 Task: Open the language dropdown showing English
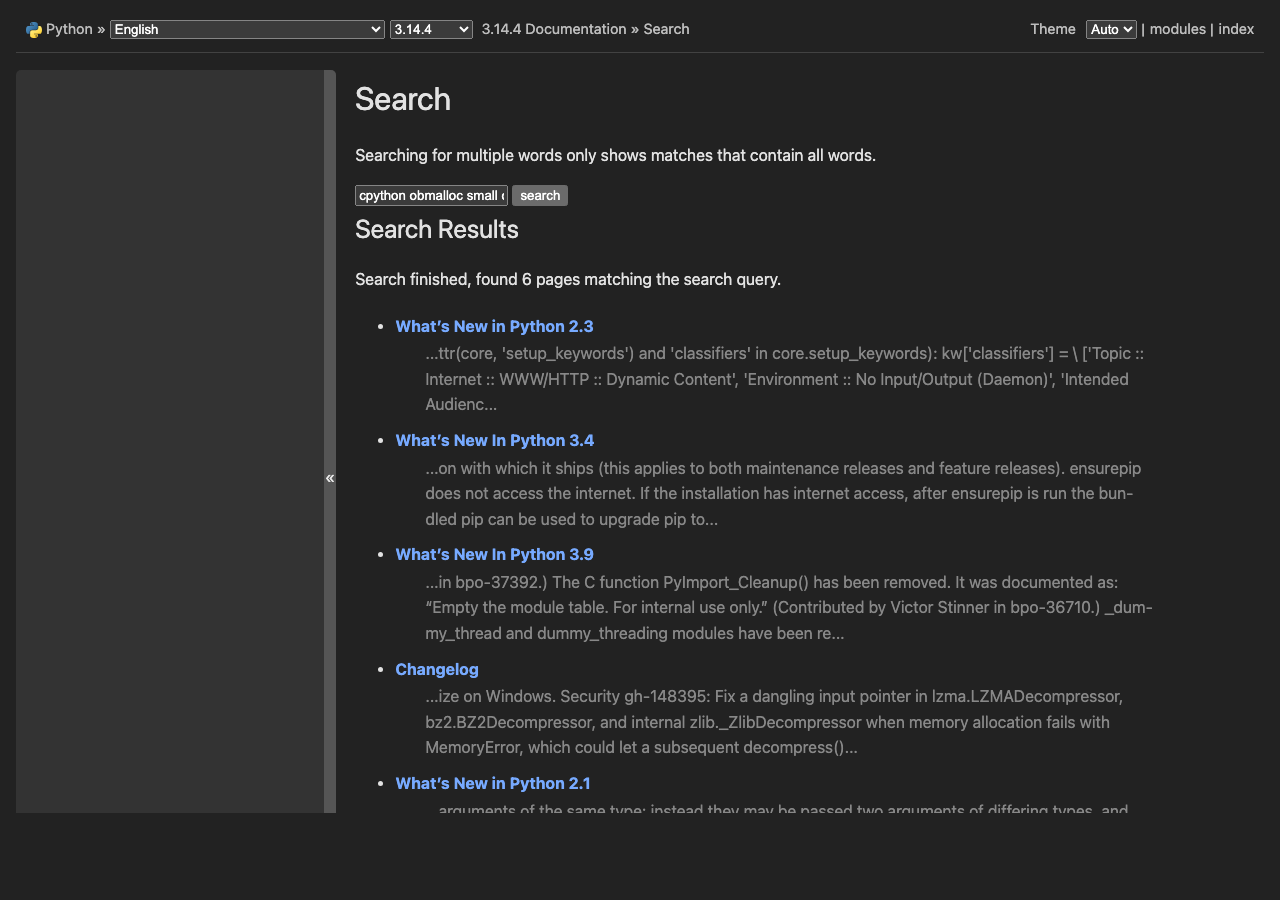pyautogui.click(x=247, y=30)
